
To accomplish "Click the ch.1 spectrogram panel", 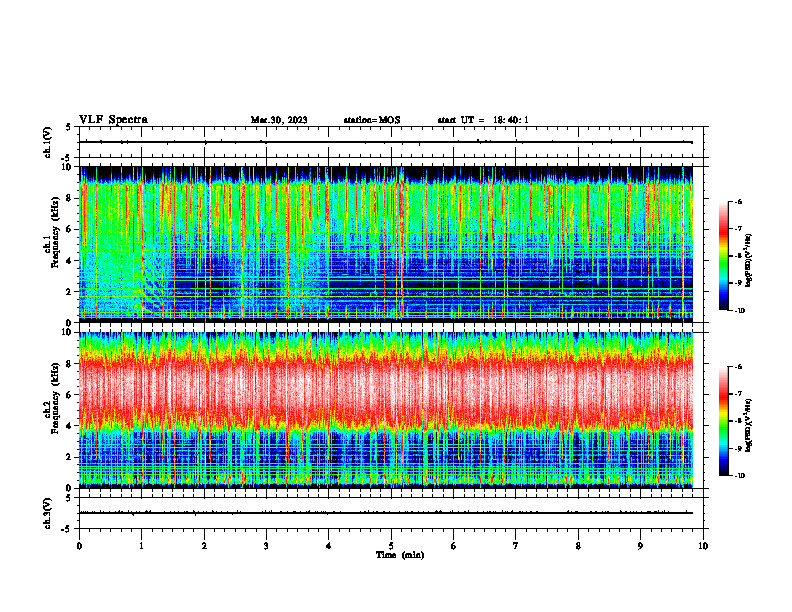I will [385, 244].
